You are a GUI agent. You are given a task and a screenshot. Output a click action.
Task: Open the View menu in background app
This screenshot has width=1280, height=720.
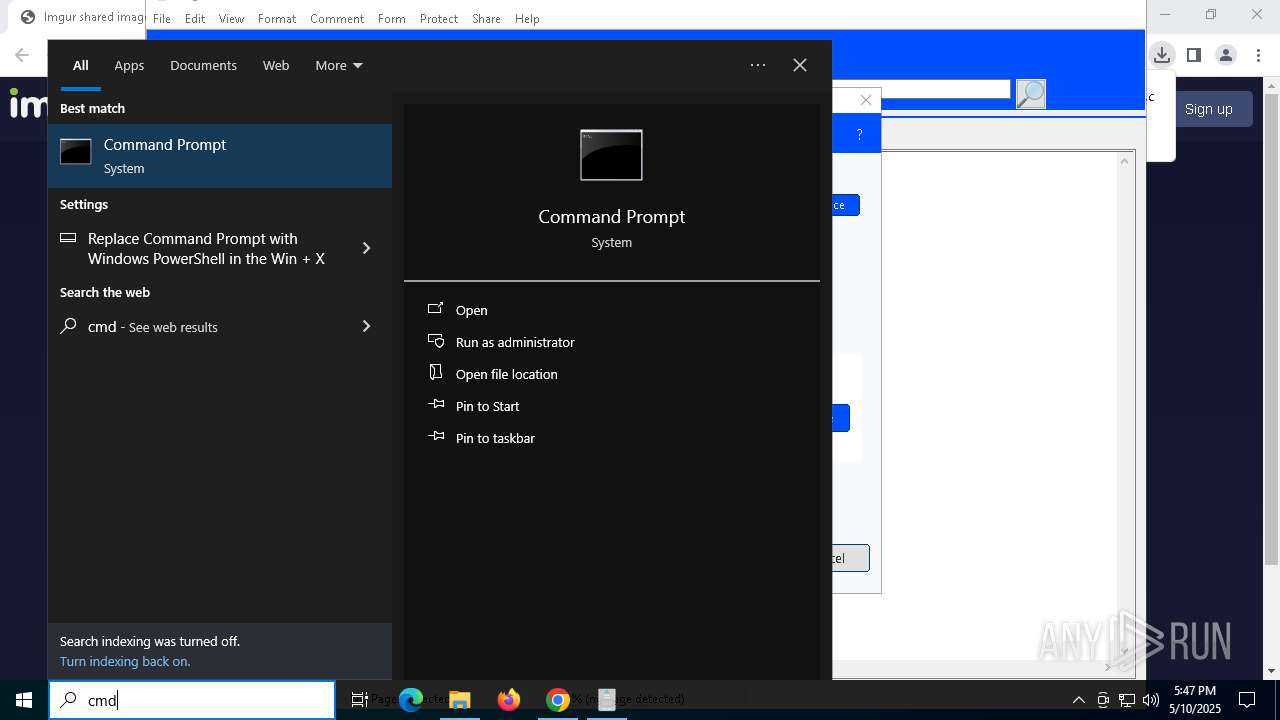click(231, 18)
